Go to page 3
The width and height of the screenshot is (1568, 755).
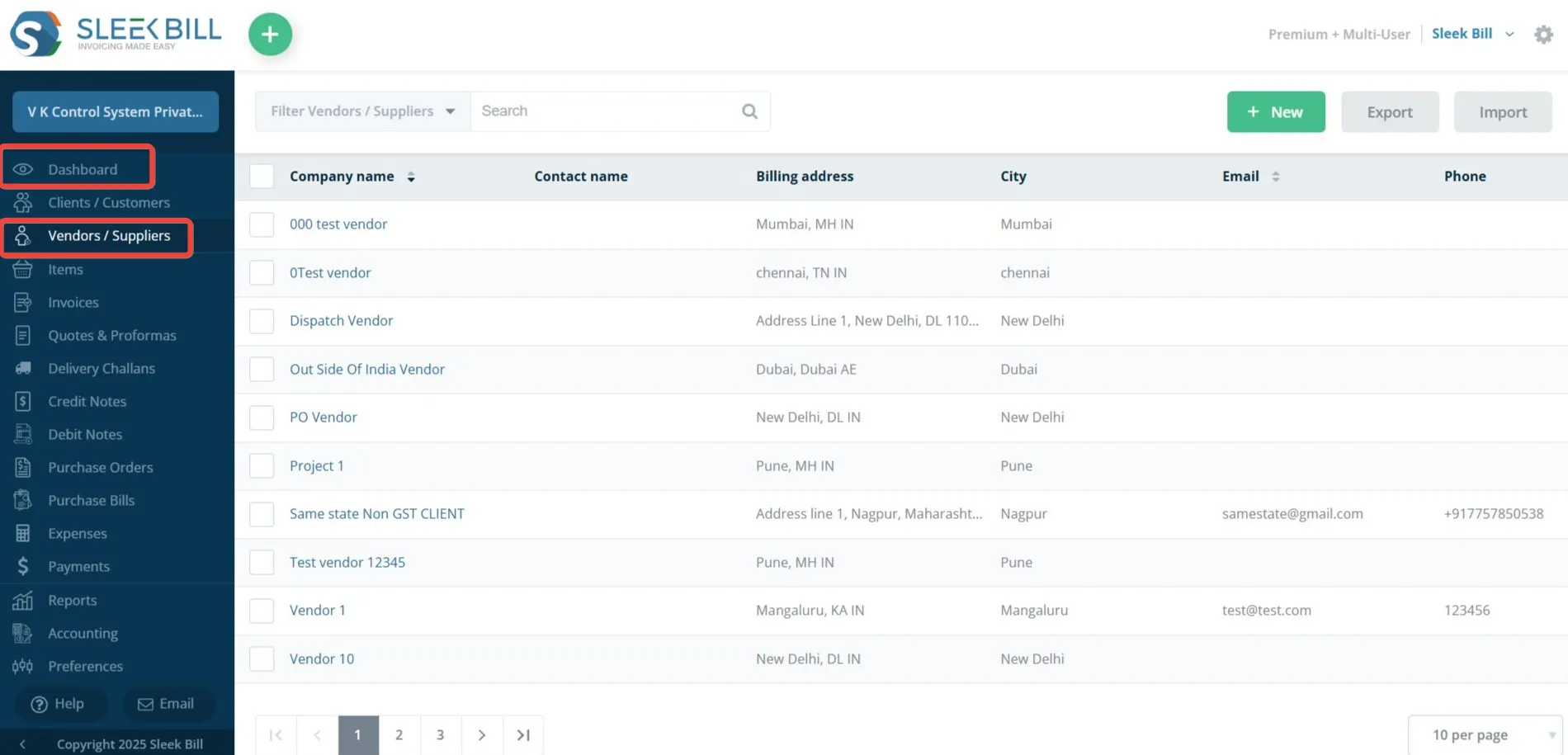441,734
